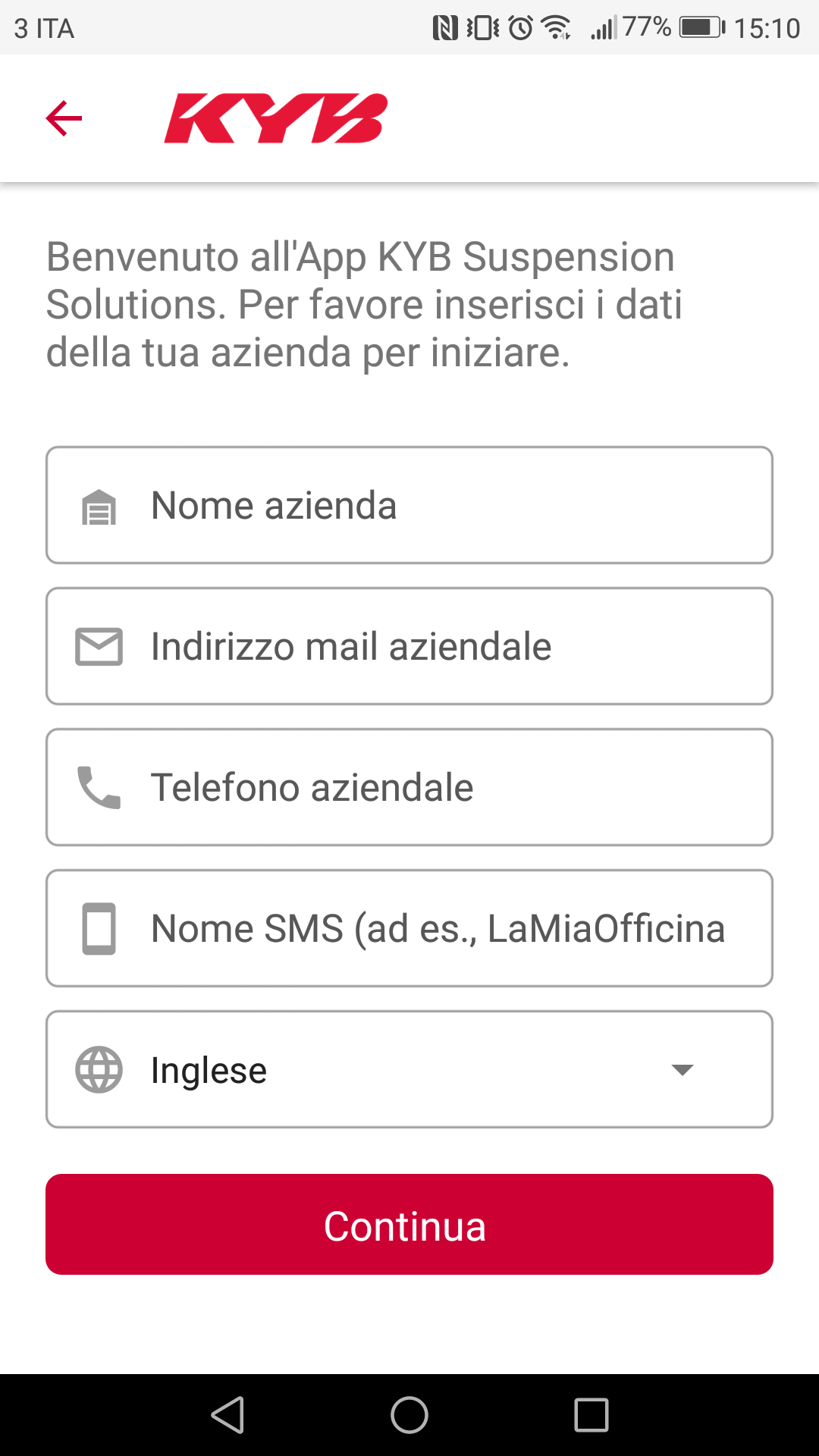This screenshot has width=819, height=1456.
Task: Open the recent apps square button
Action: coord(591,1415)
